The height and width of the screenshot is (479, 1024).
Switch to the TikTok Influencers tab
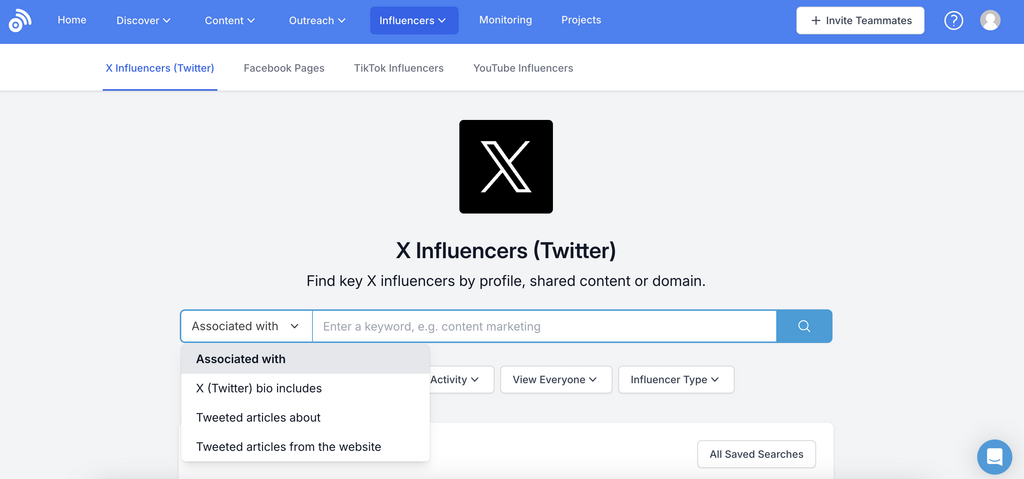point(398,68)
